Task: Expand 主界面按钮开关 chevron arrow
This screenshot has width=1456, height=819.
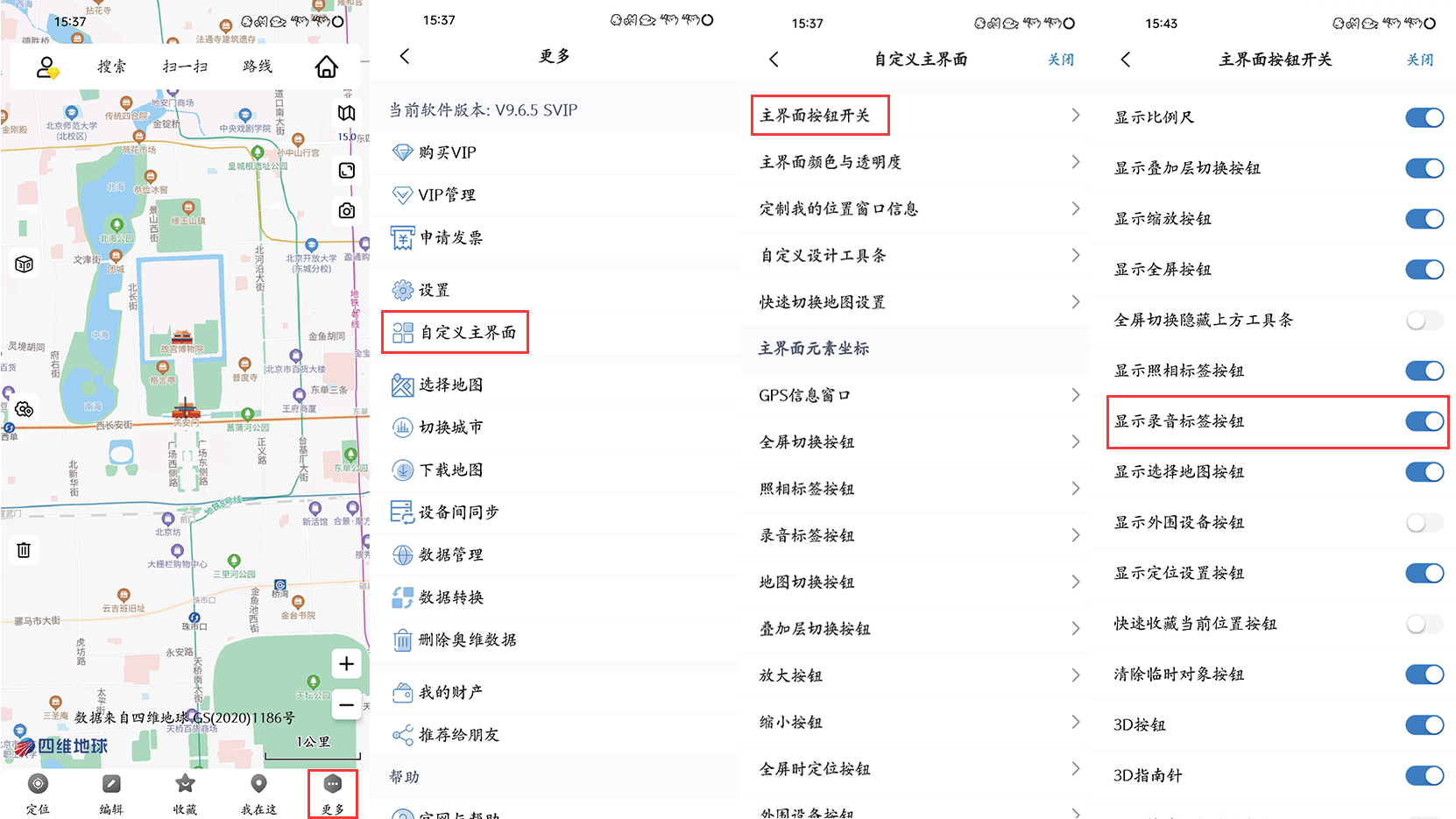Action: (x=1075, y=116)
